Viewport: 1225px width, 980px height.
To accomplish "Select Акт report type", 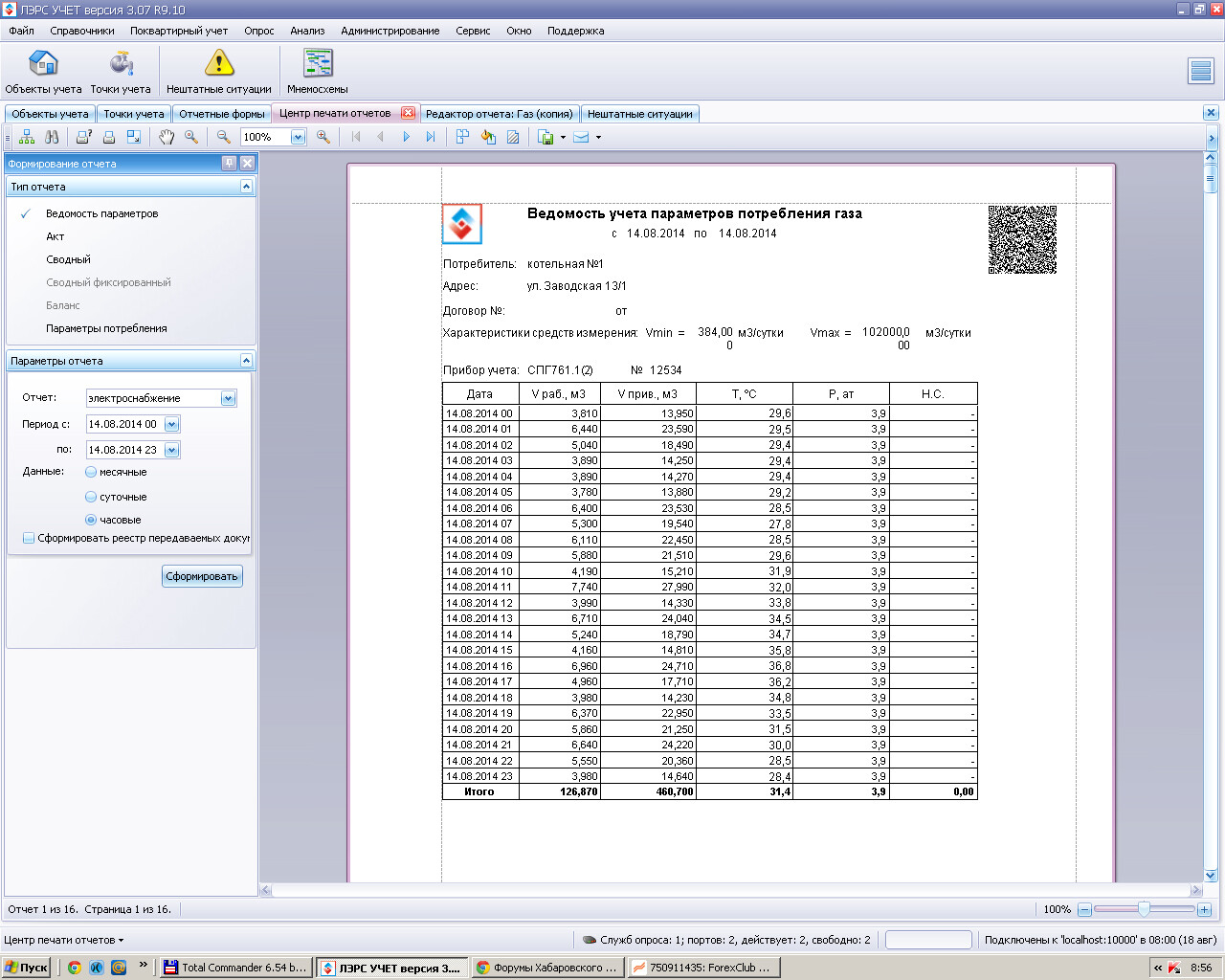I will pos(56,236).
